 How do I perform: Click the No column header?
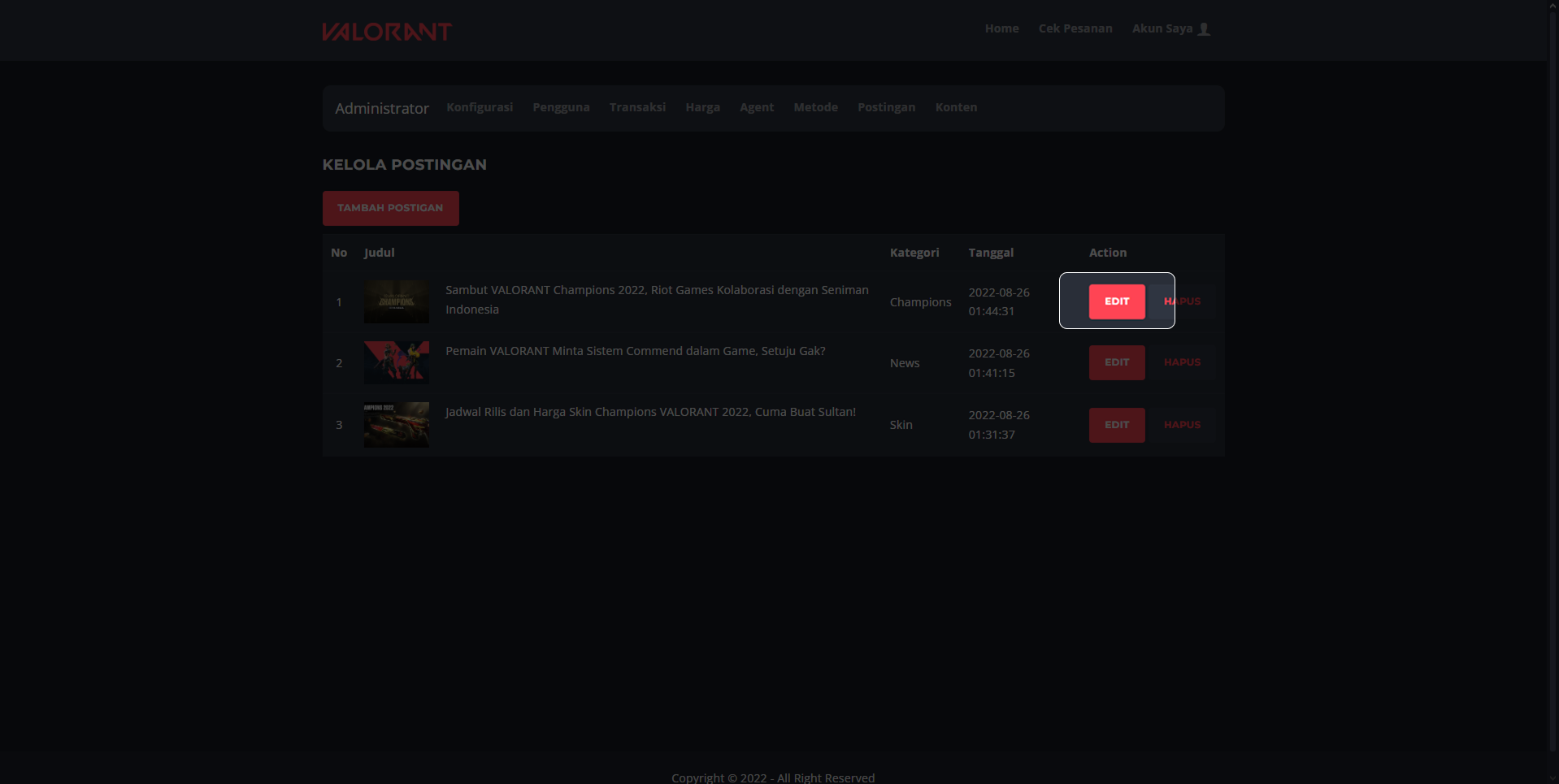point(339,253)
